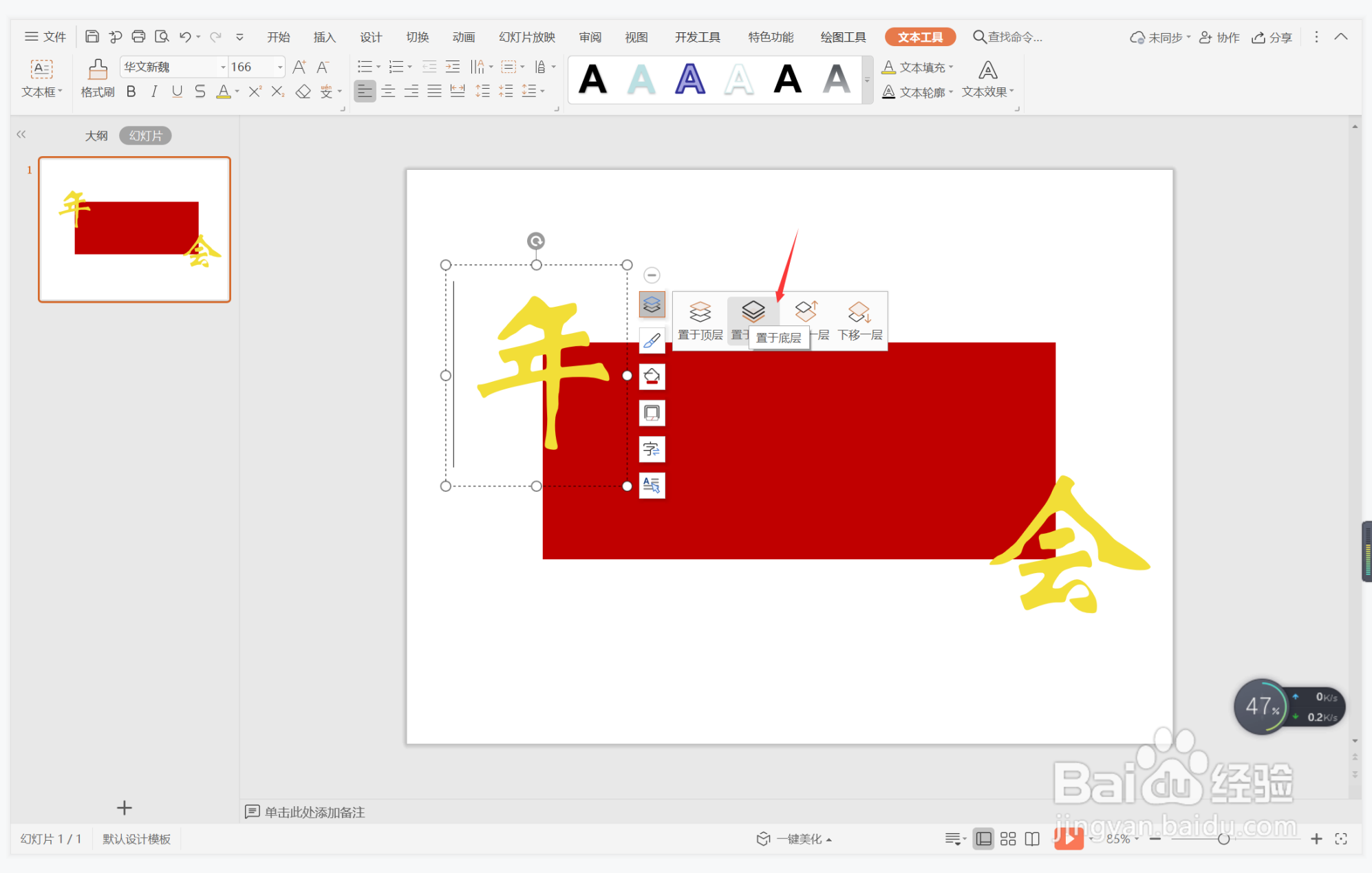Click the 分享 share button
This screenshot has width=1372, height=873.
pyautogui.click(x=1272, y=37)
